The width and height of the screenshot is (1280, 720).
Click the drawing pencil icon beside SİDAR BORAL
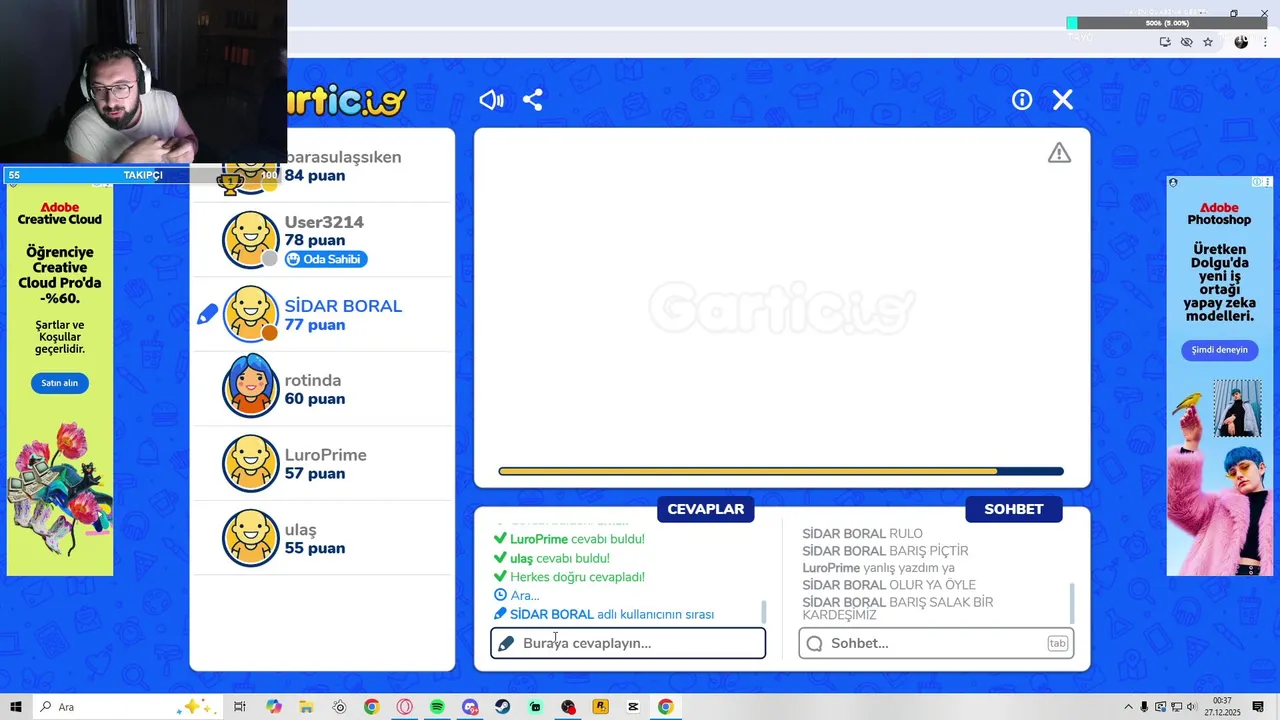[207, 315]
